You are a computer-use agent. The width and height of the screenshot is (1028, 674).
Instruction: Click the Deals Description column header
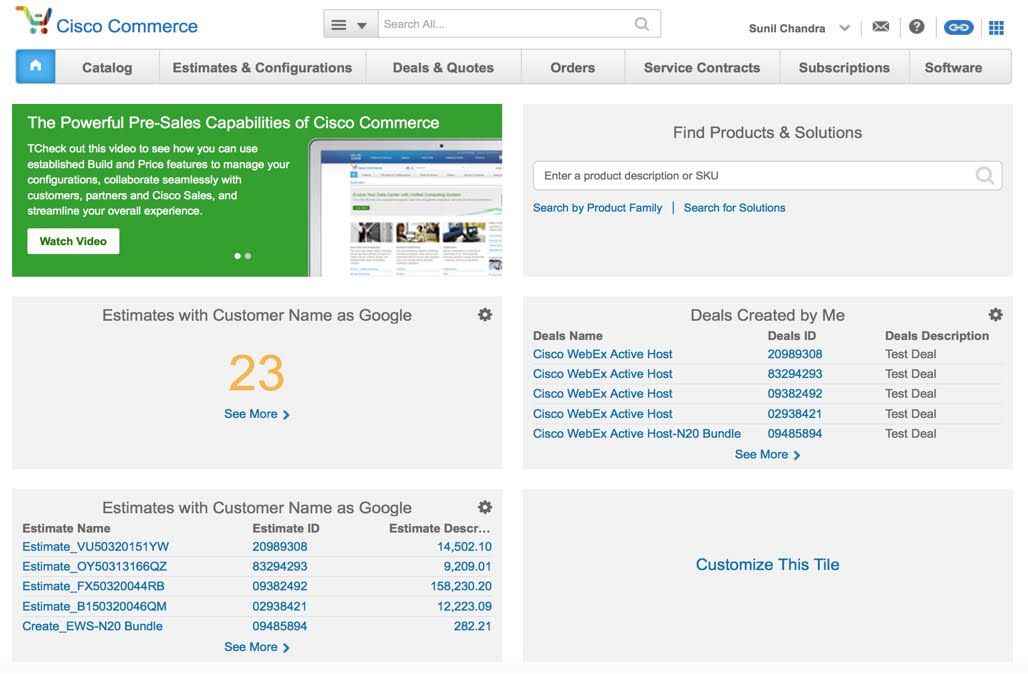[937, 336]
